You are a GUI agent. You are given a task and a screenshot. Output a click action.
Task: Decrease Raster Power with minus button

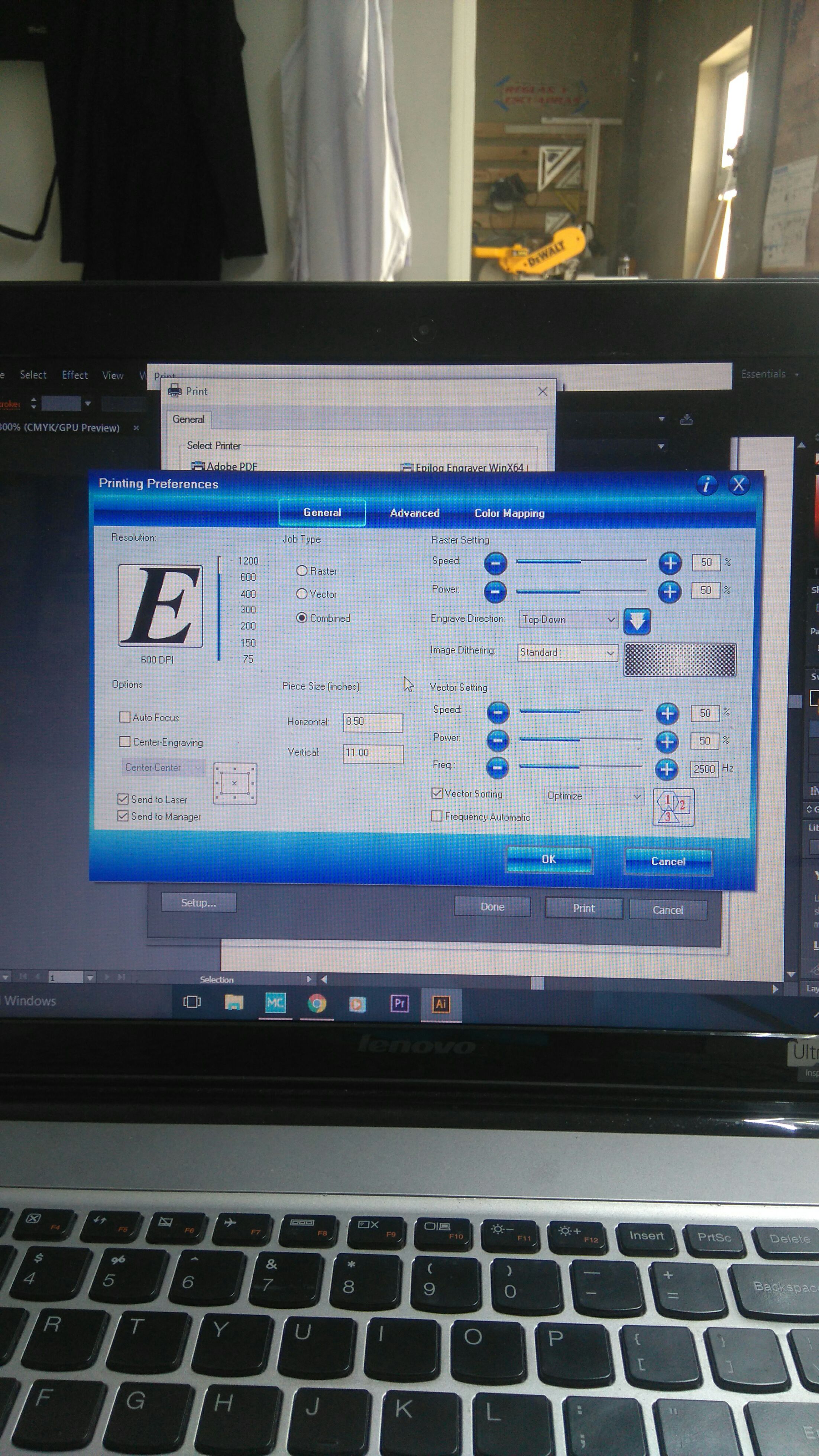tap(495, 591)
